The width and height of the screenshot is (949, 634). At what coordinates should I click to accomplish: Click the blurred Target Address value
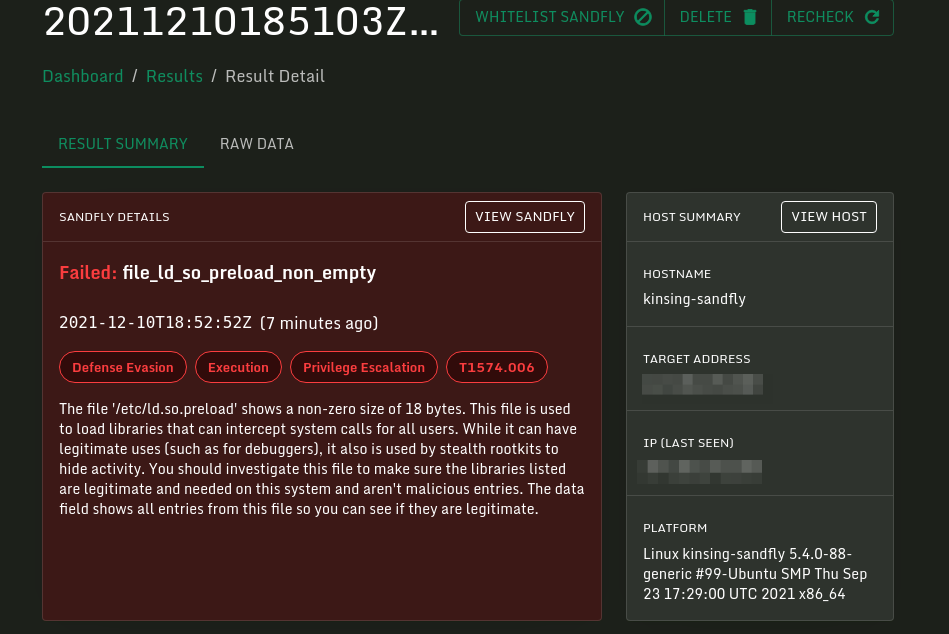click(702, 384)
